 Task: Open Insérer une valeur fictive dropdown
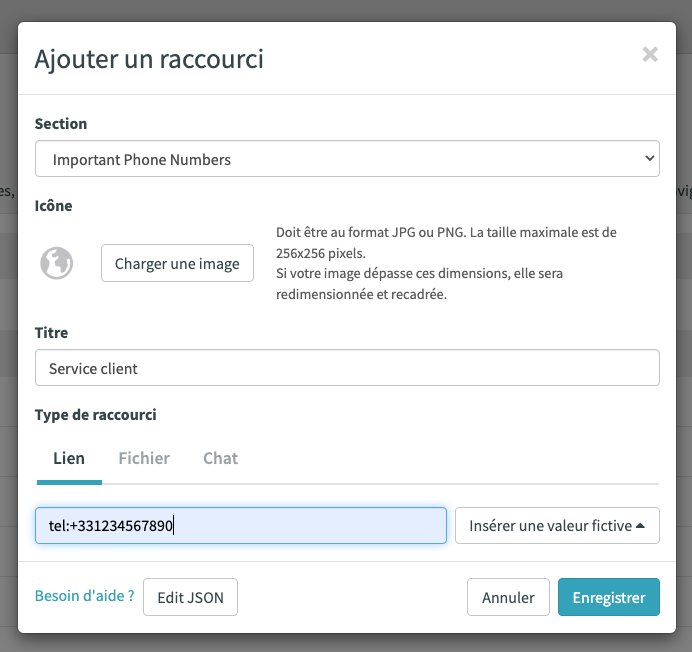(x=557, y=525)
